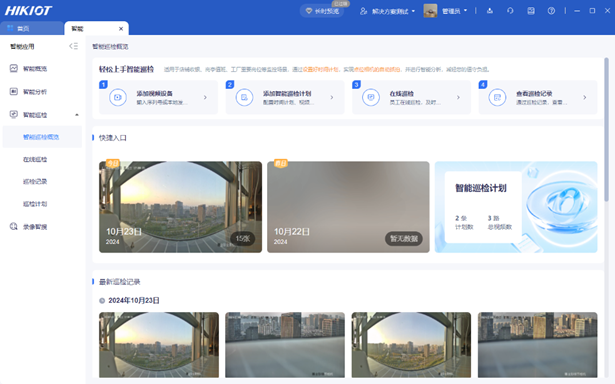The image size is (615, 384).
Task: Open the calculator-like icon beside help
Action: (531, 11)
